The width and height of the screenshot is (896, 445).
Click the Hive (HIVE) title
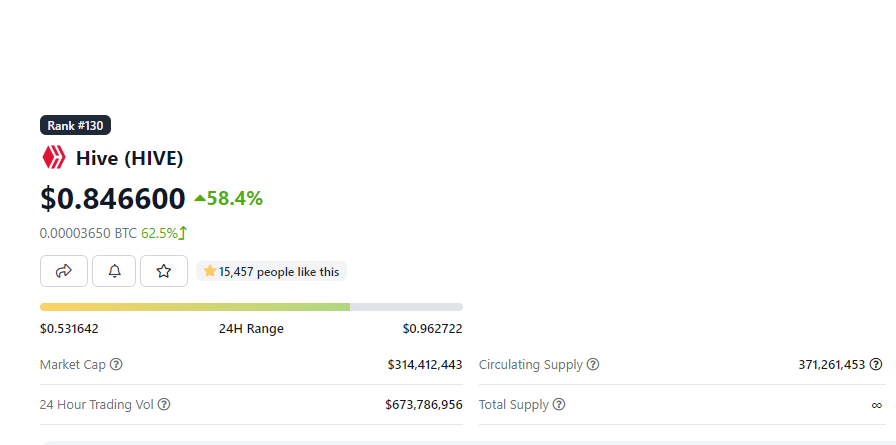coord(129,158)
